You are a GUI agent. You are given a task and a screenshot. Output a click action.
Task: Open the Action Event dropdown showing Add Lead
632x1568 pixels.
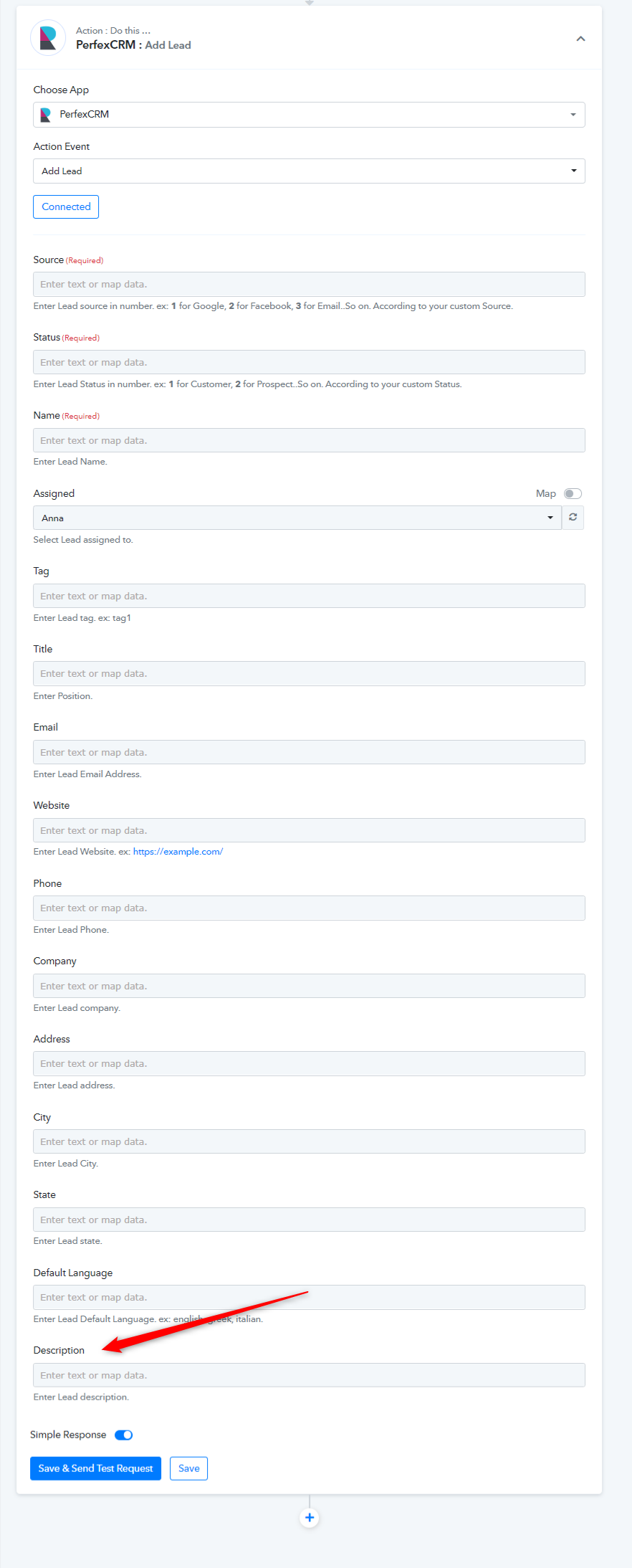[x=309, y=171]
